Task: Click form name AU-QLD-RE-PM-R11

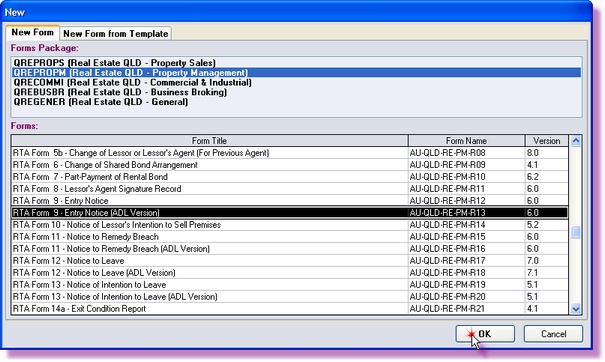Action: (x=447, y=189)
